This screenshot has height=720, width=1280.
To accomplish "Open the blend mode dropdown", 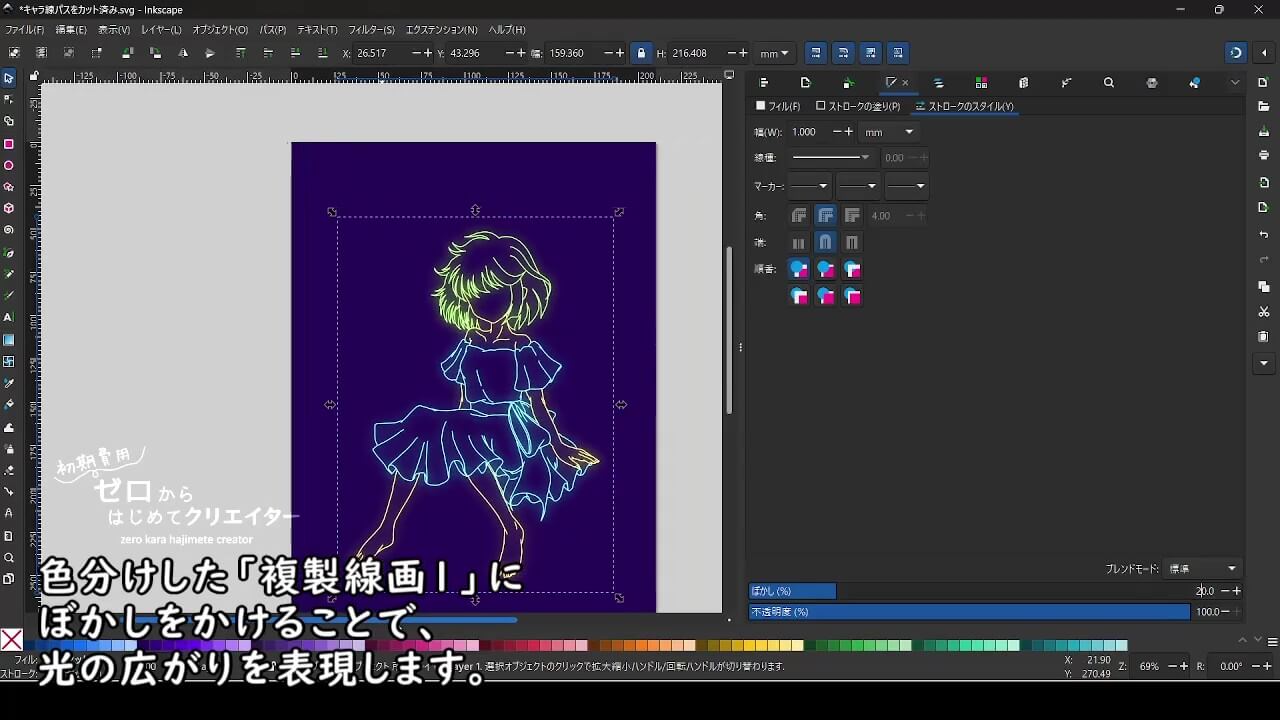I will click(x=1203, y=568).
